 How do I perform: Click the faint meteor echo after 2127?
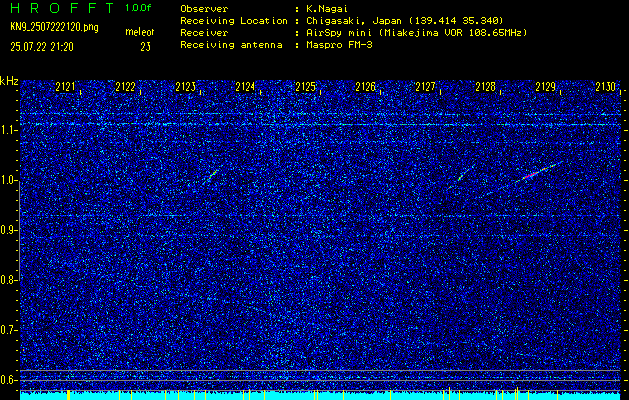(461, 176)
